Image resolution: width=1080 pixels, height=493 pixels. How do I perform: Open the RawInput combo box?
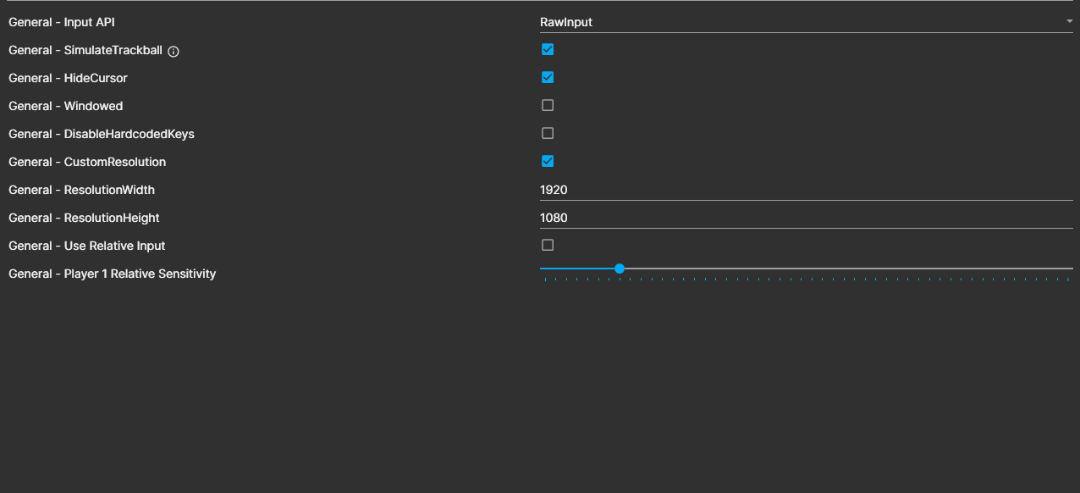[x=800, y=22]
